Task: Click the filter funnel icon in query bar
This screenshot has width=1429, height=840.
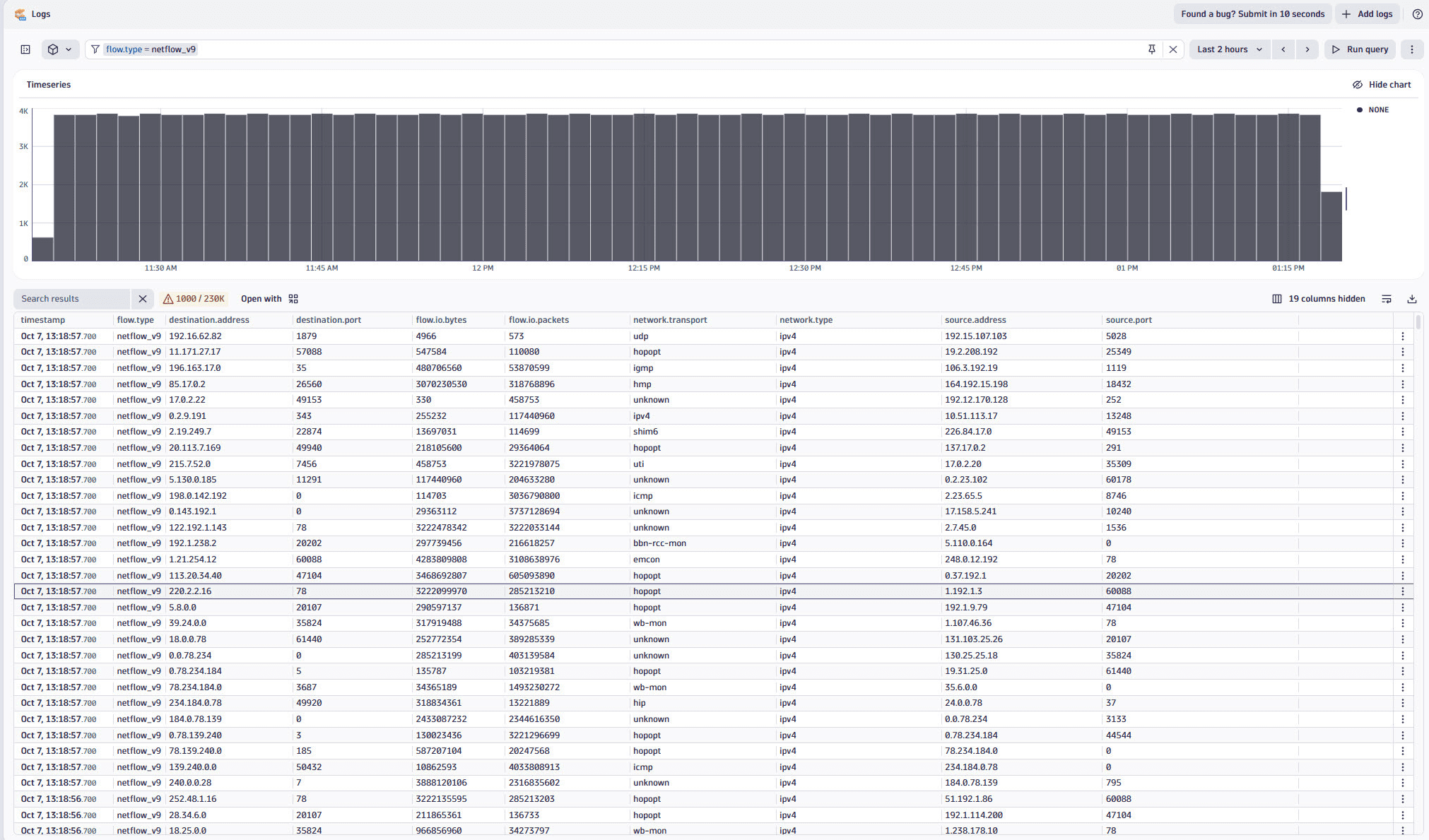Action: (95, 49)
